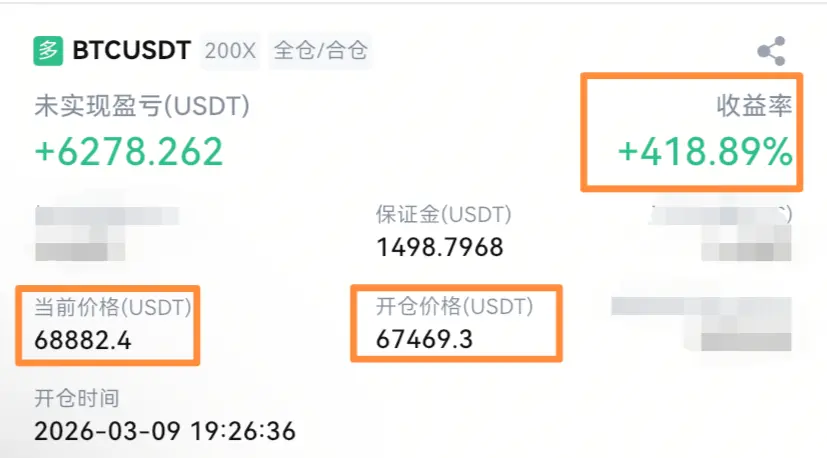
Task: Select the +6278.262 unrealized profit value
Action: [x=129, y=152]
